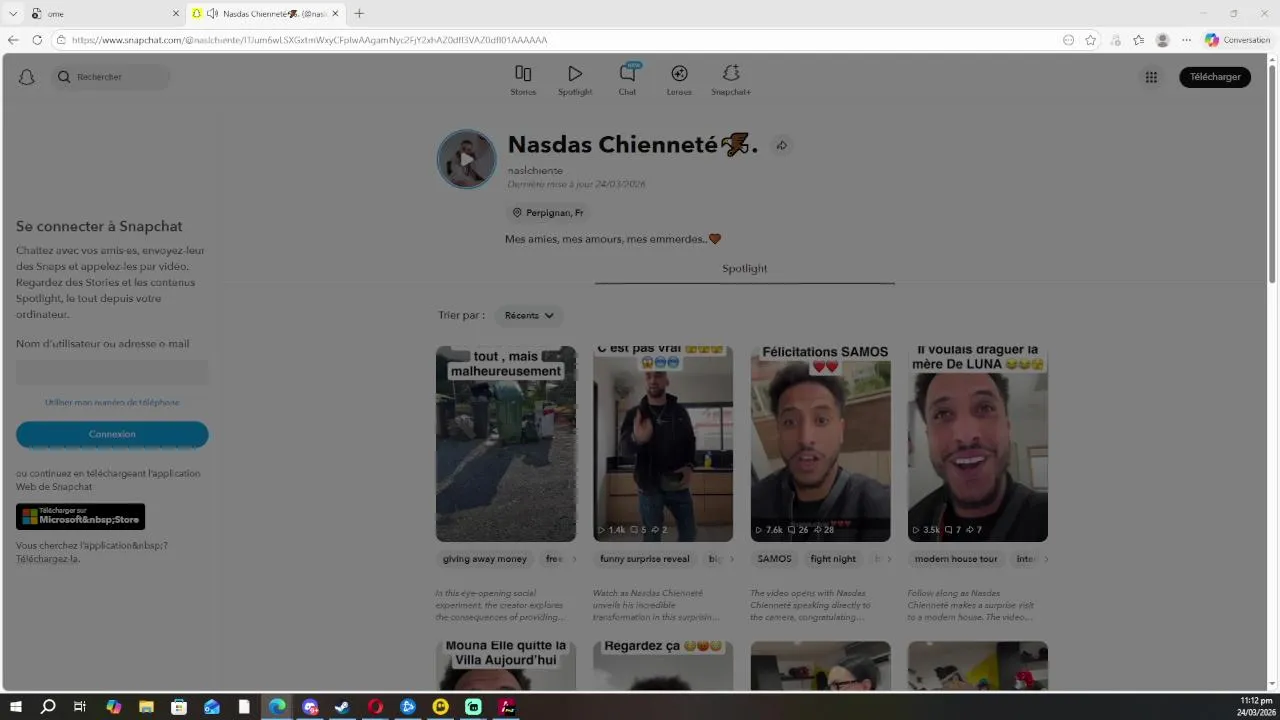Expand tags arrow after 'funny surprise reveal'
Screen dimensions: 1280x720
click(x=731, y=559)
